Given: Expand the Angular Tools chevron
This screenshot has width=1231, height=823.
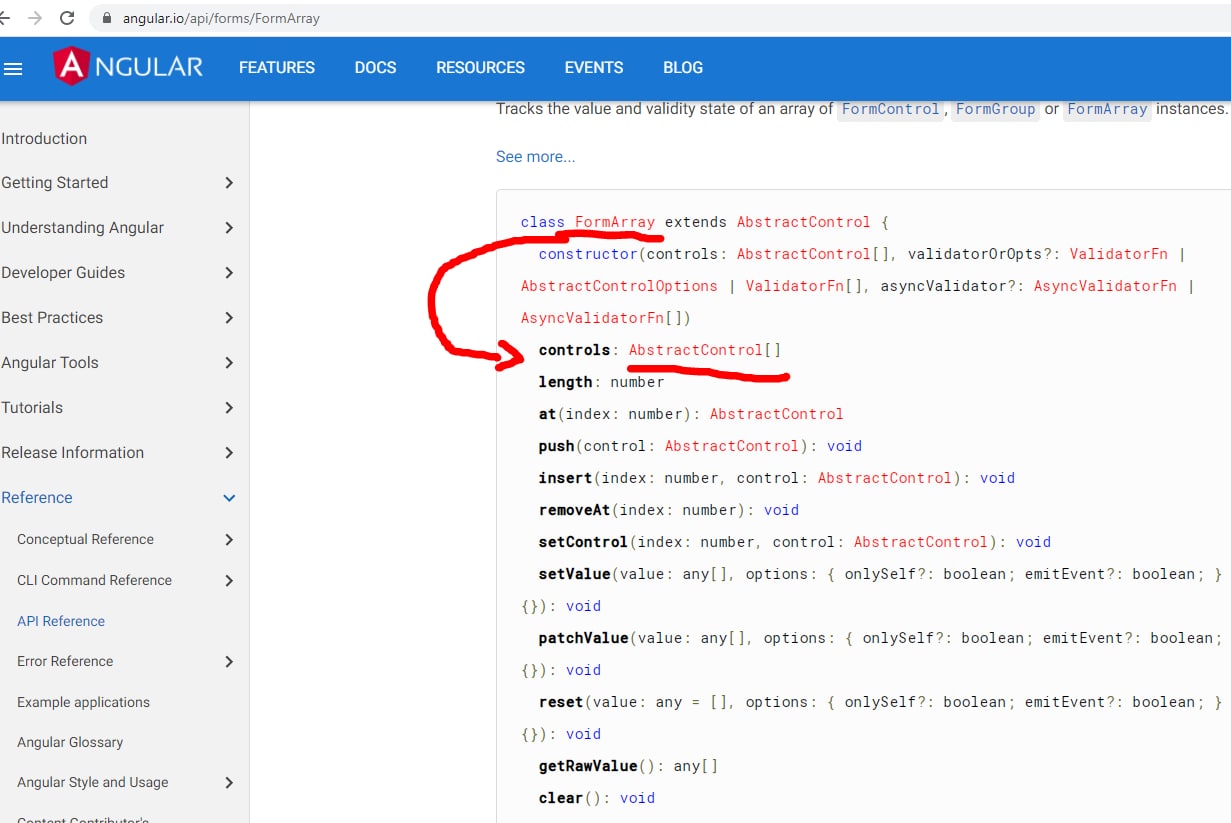Looking at the screenshot, I should coord(229,363).
